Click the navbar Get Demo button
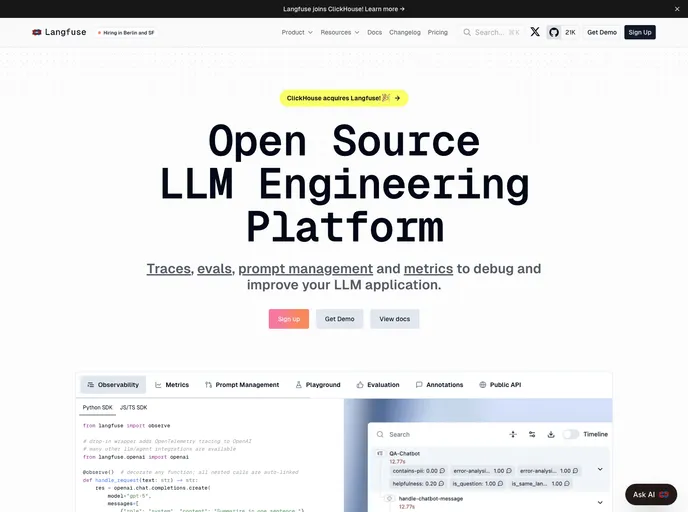 click(602, 32)
